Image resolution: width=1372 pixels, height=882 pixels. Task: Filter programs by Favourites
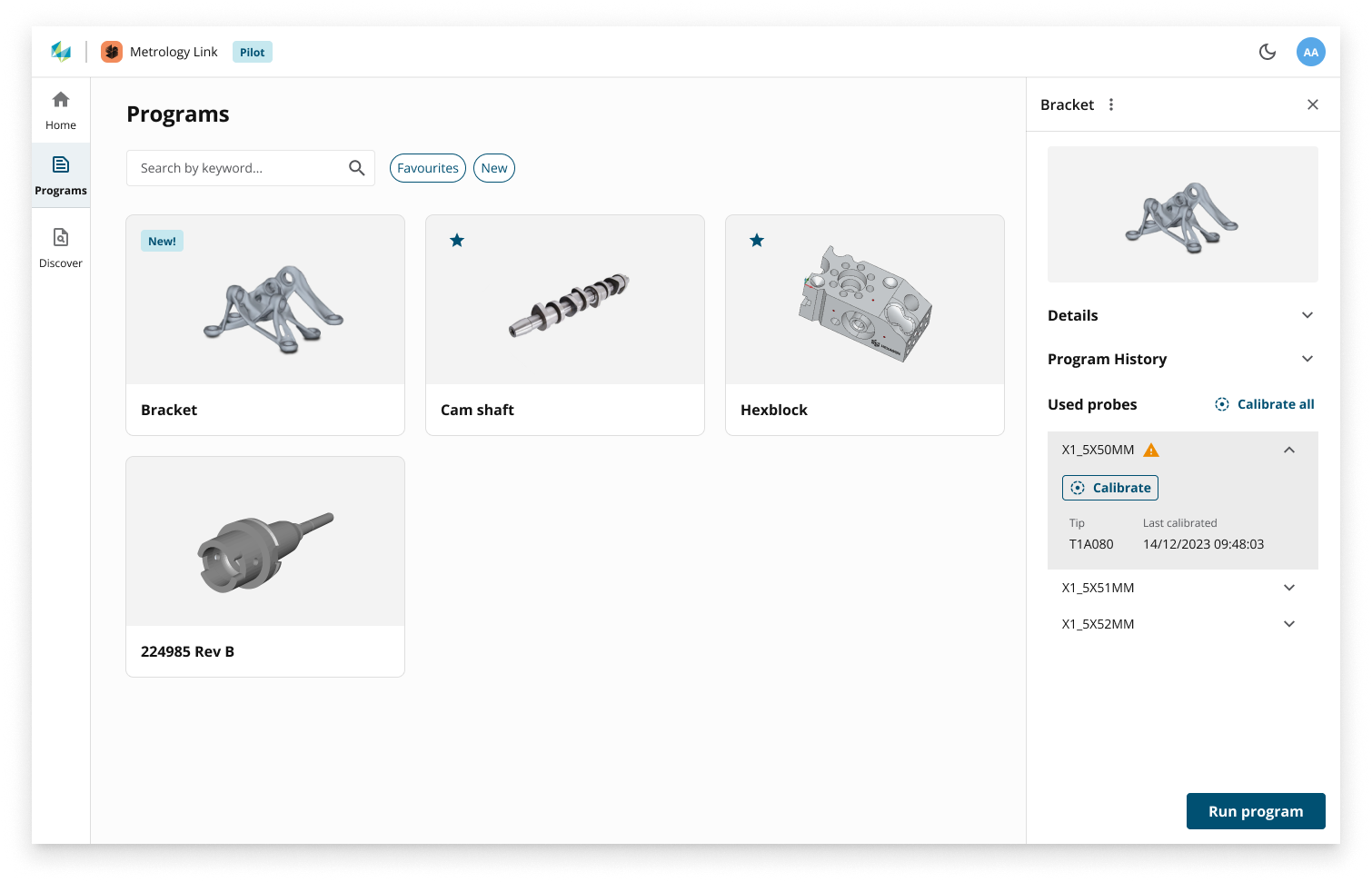(x=428, y=168)
